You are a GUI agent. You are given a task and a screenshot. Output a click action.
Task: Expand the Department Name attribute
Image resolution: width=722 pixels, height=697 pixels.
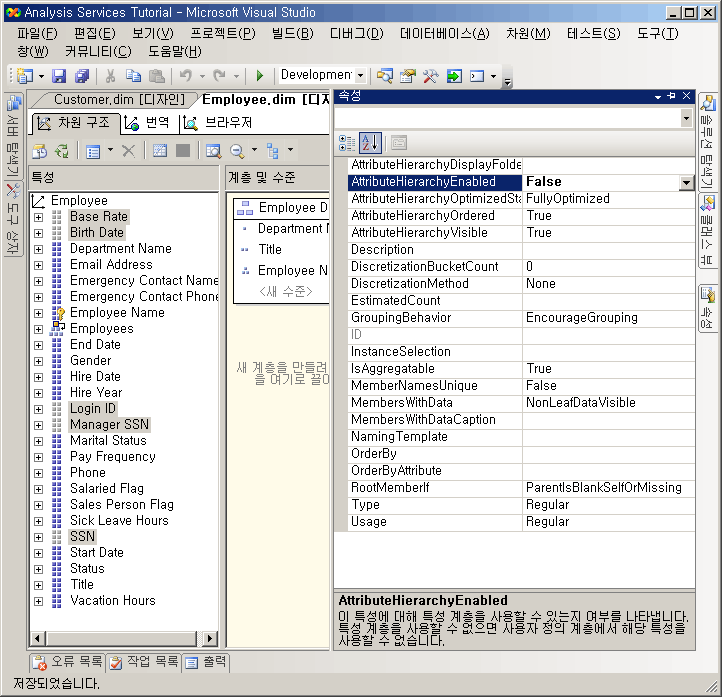(39, 249)
